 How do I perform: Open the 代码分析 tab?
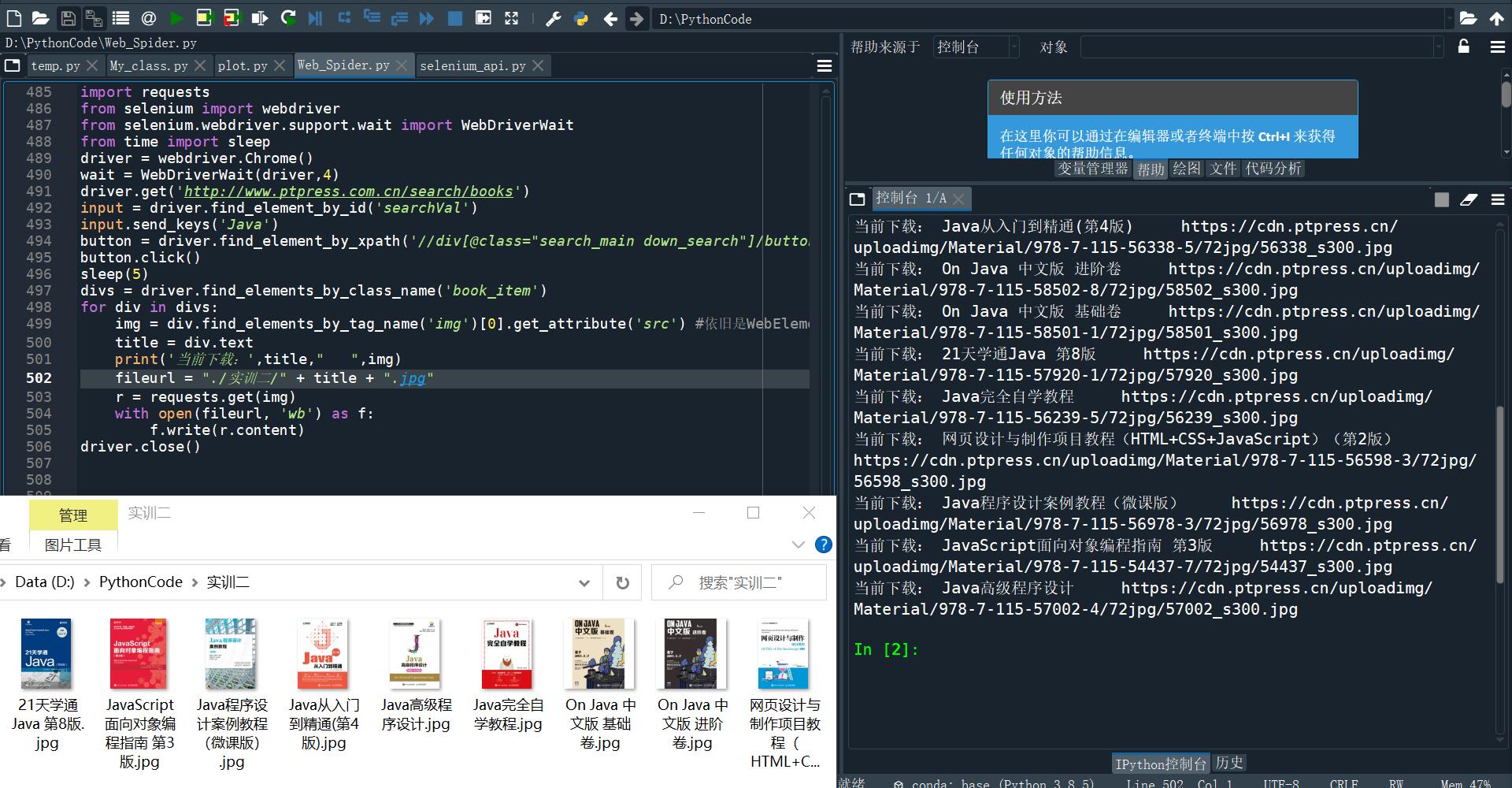[1273, 169]
